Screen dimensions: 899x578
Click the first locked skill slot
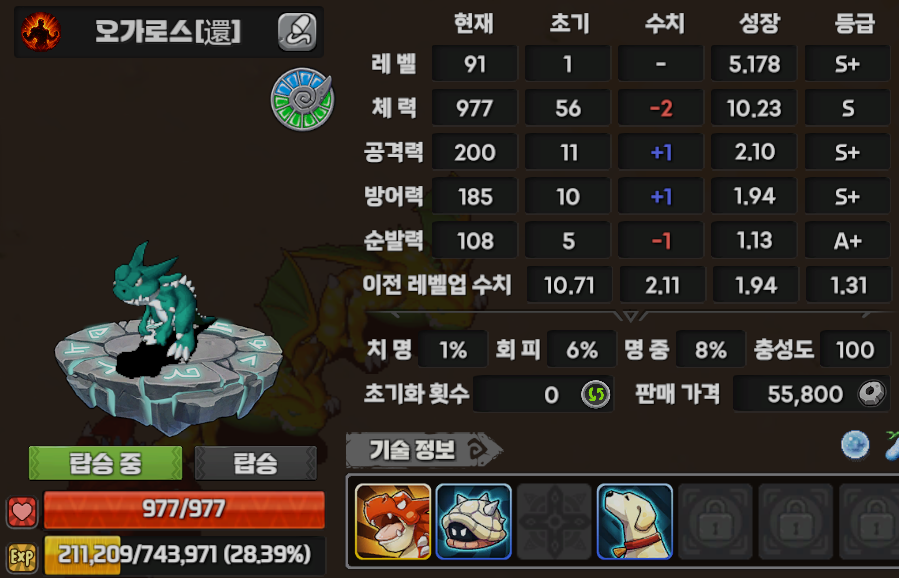[715, 521]
